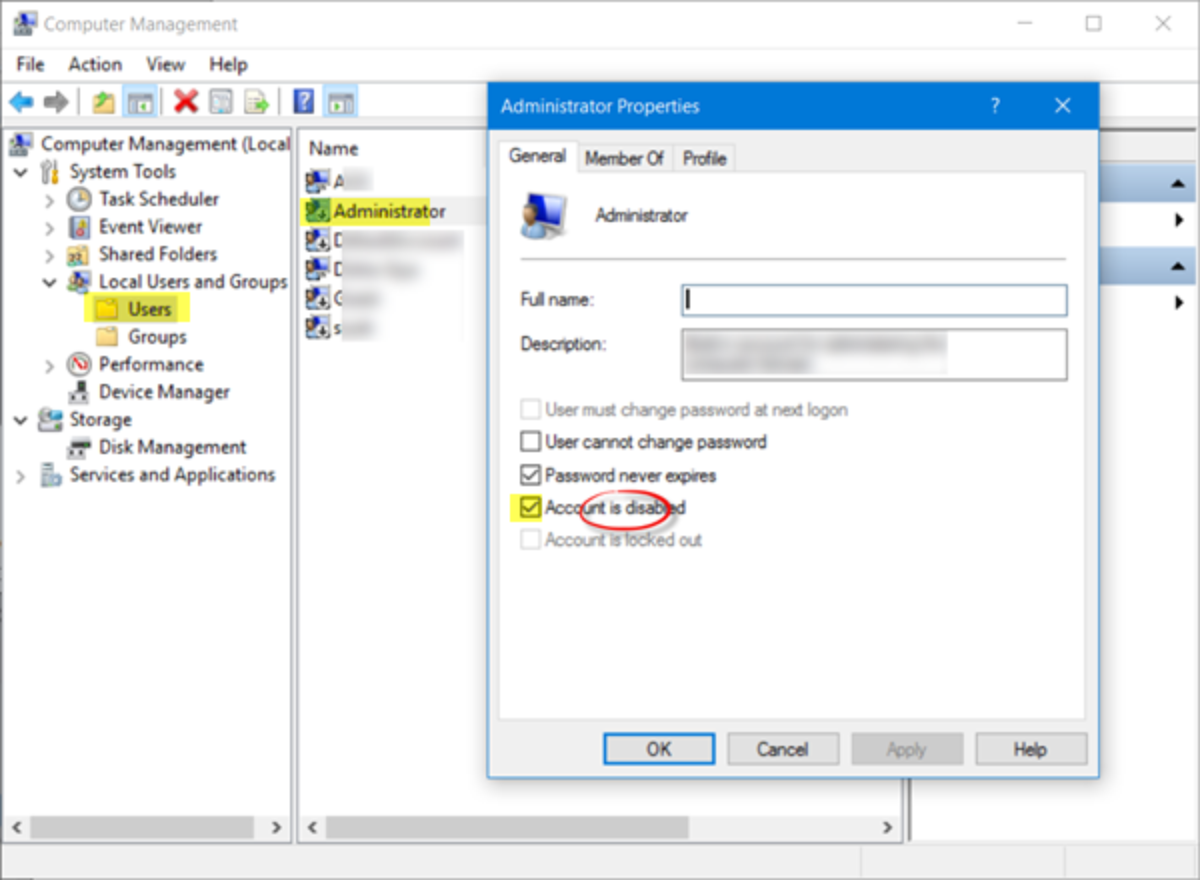Image resolution: width=1200 pixels, height=880 pixels.
Task: Select Administrator in the users list
Action: pos(389,211)
